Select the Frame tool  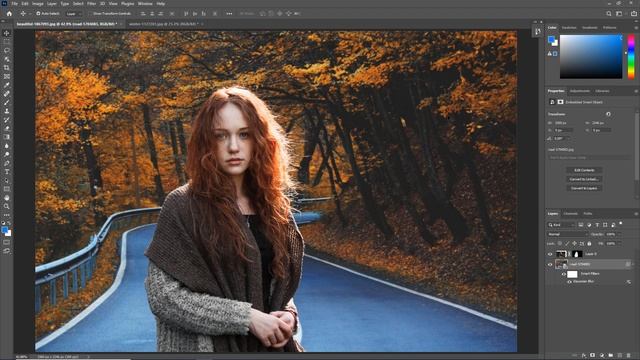click(7, 76)
